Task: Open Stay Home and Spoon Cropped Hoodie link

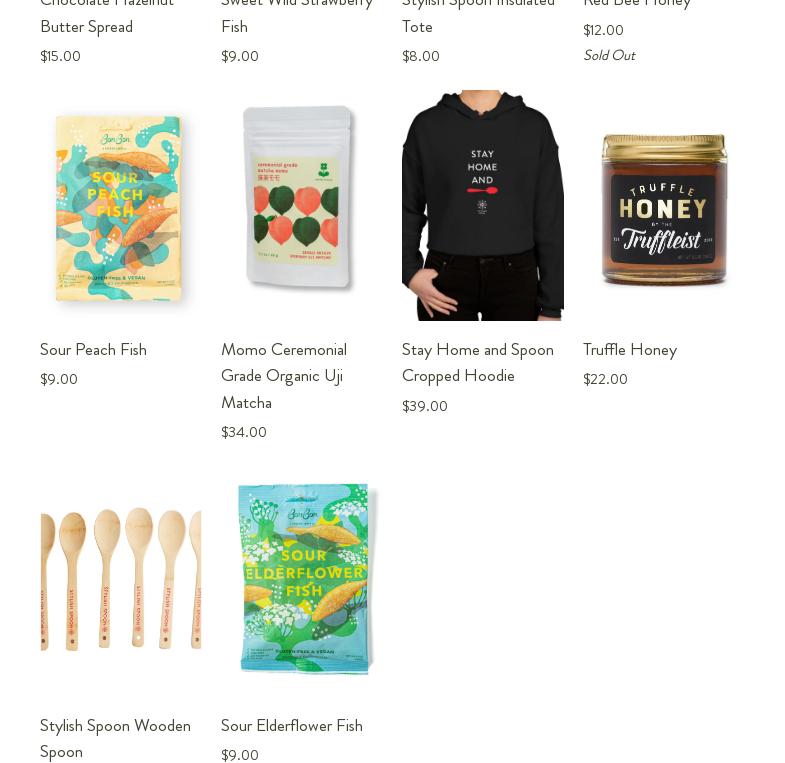Action: pyautogui.click(x=478, y=363)
